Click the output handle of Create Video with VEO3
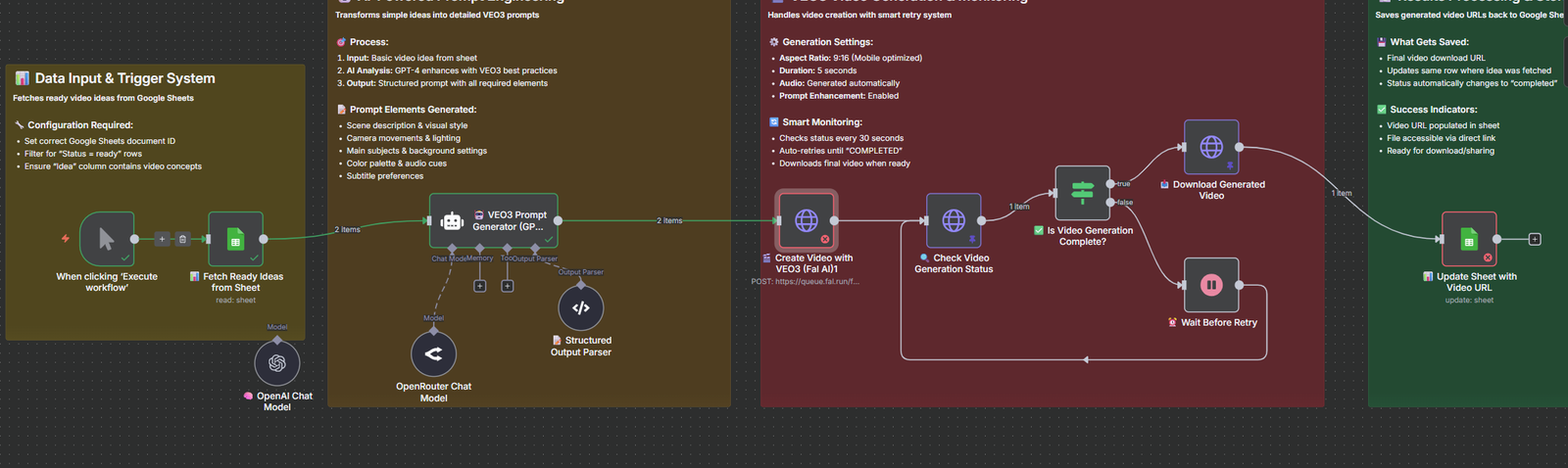This screenshot has height=468, width=1568. click(x=835, y=220)
